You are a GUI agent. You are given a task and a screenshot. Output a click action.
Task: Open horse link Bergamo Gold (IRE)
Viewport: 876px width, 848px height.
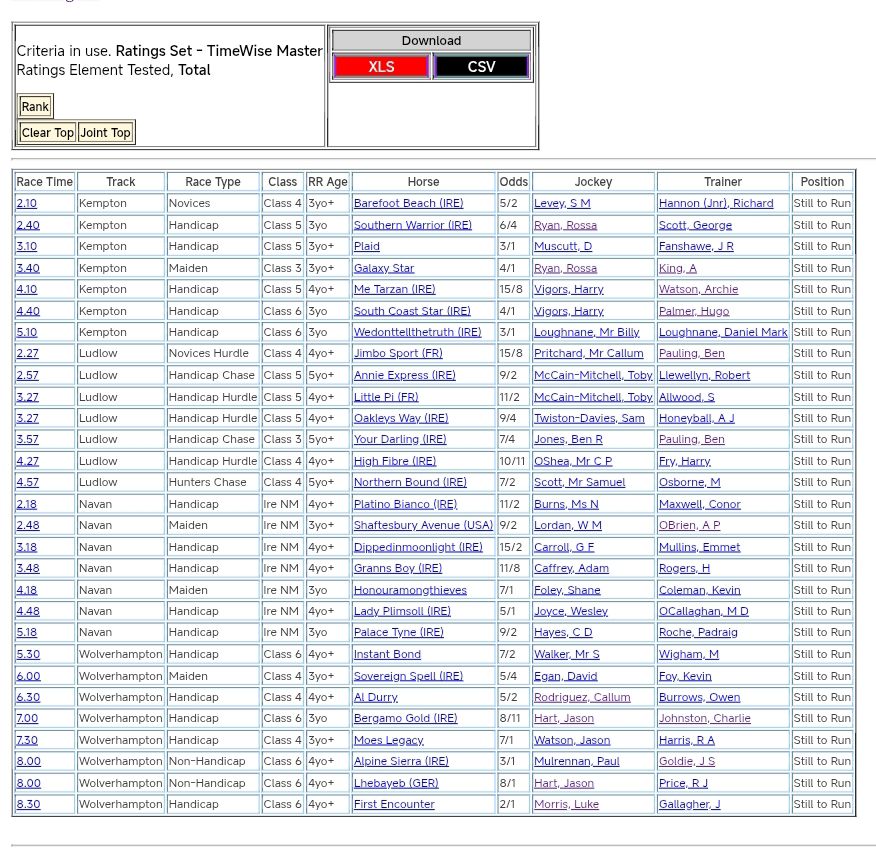[x=405, y=718]
